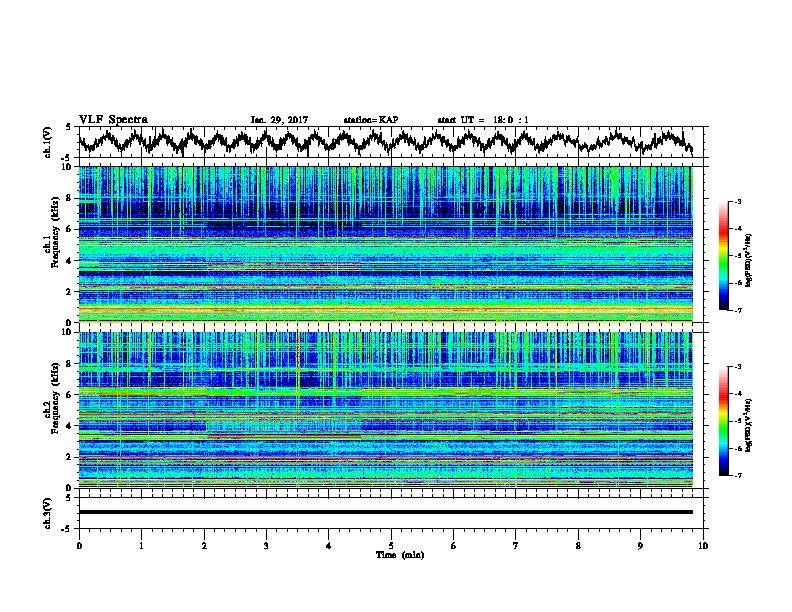The width and height of the screenshot is (792, 612).
Task: Click time axis tick label "10"
Action: [703, 545]
